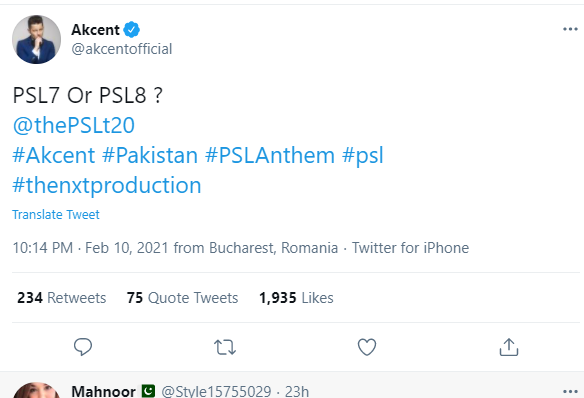
Task: Click Akcent's blue verified badge
Action: [131, 29]
